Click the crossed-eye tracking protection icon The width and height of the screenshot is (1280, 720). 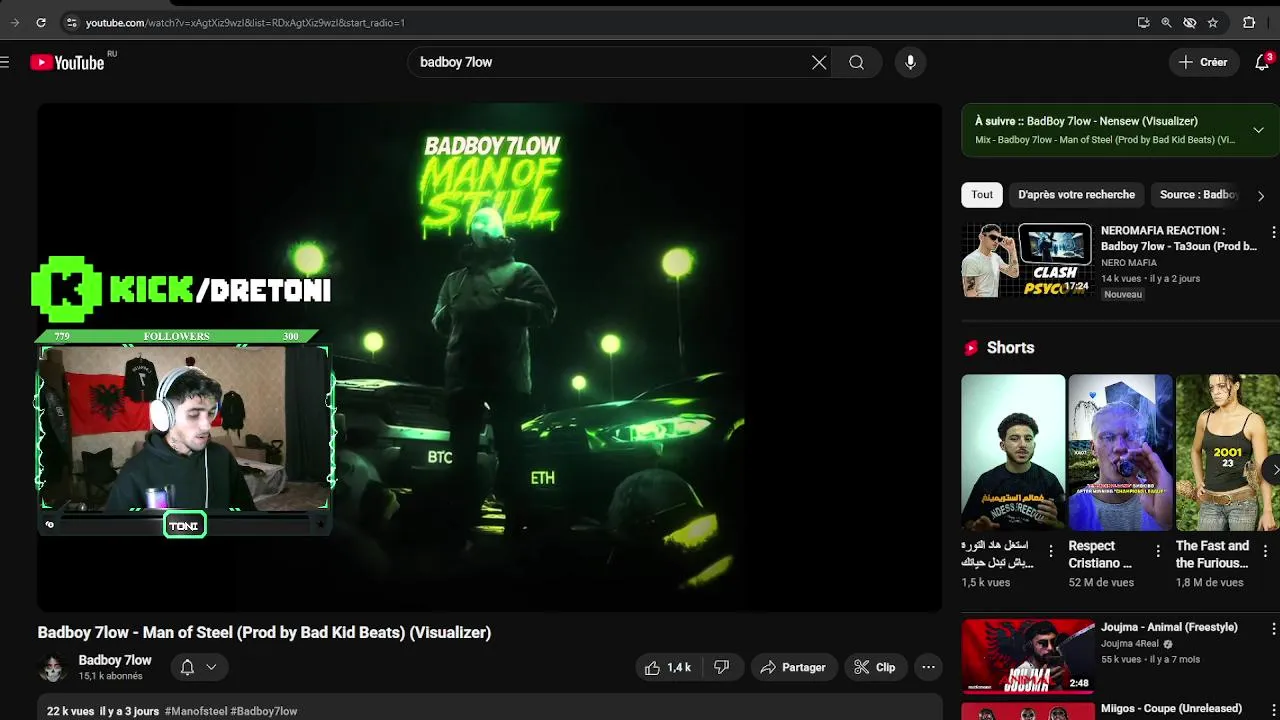(1189, 22)
